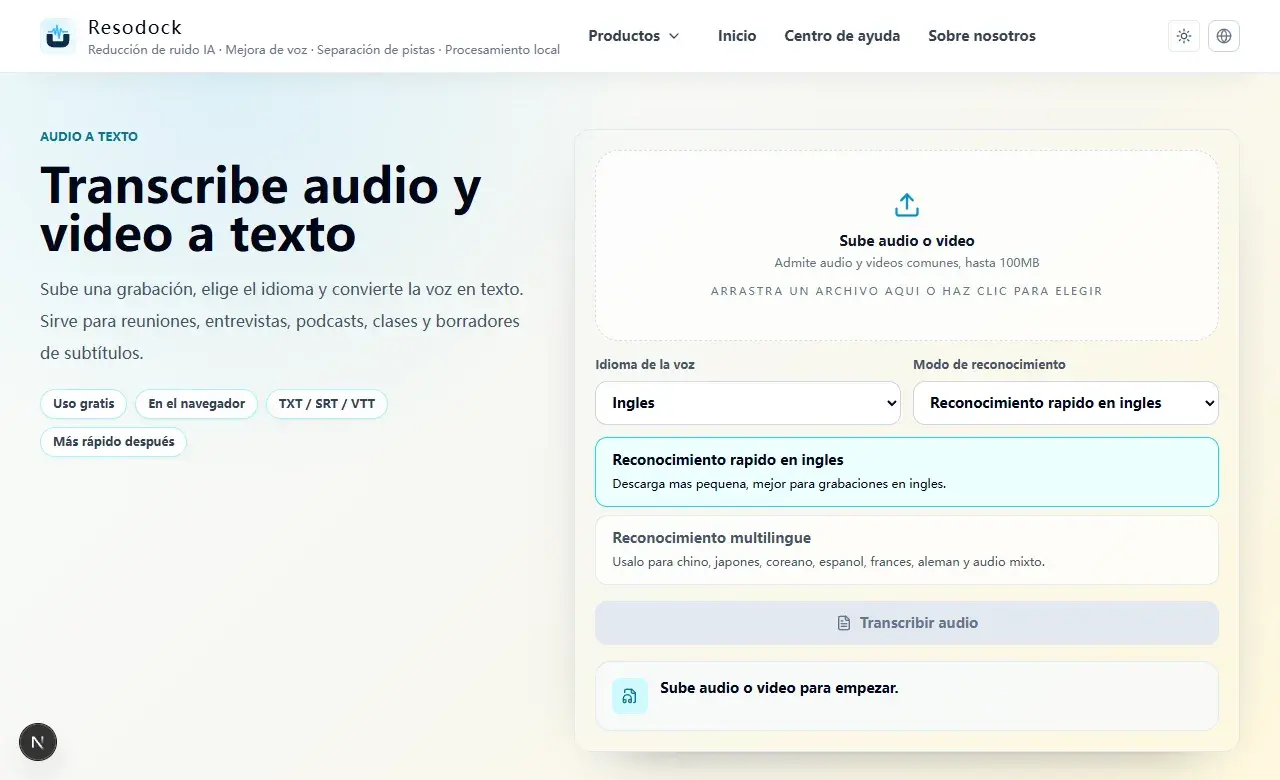This screenshot has width=1280, height=780.
Task: Click the Next.js dev tools badge
Action: (38, 742)
